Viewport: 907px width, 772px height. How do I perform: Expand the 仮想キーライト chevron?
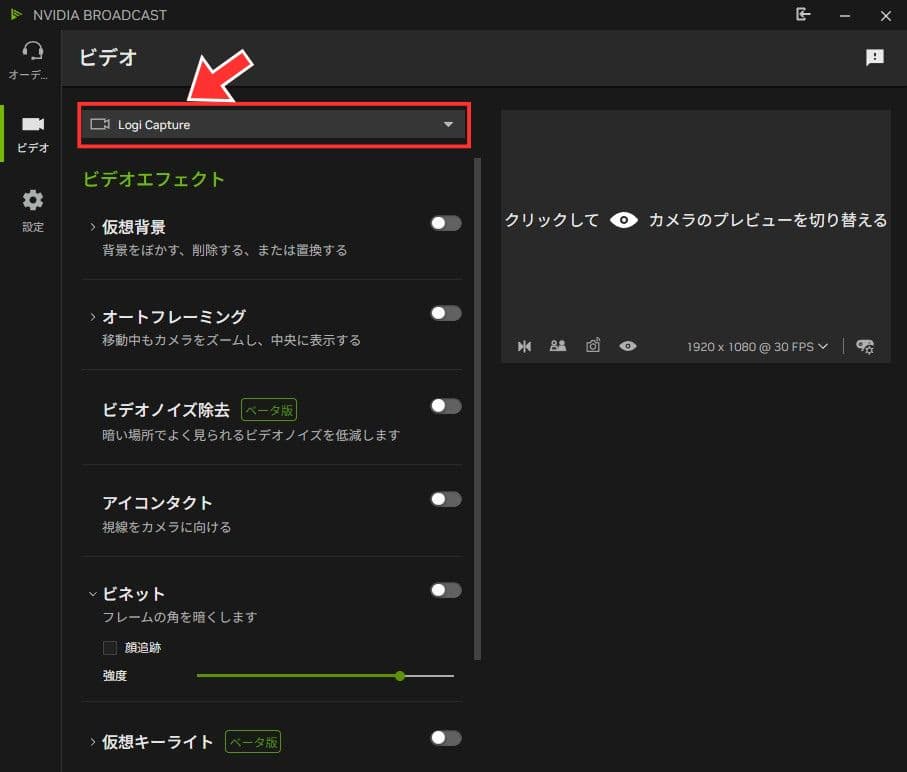93,742
